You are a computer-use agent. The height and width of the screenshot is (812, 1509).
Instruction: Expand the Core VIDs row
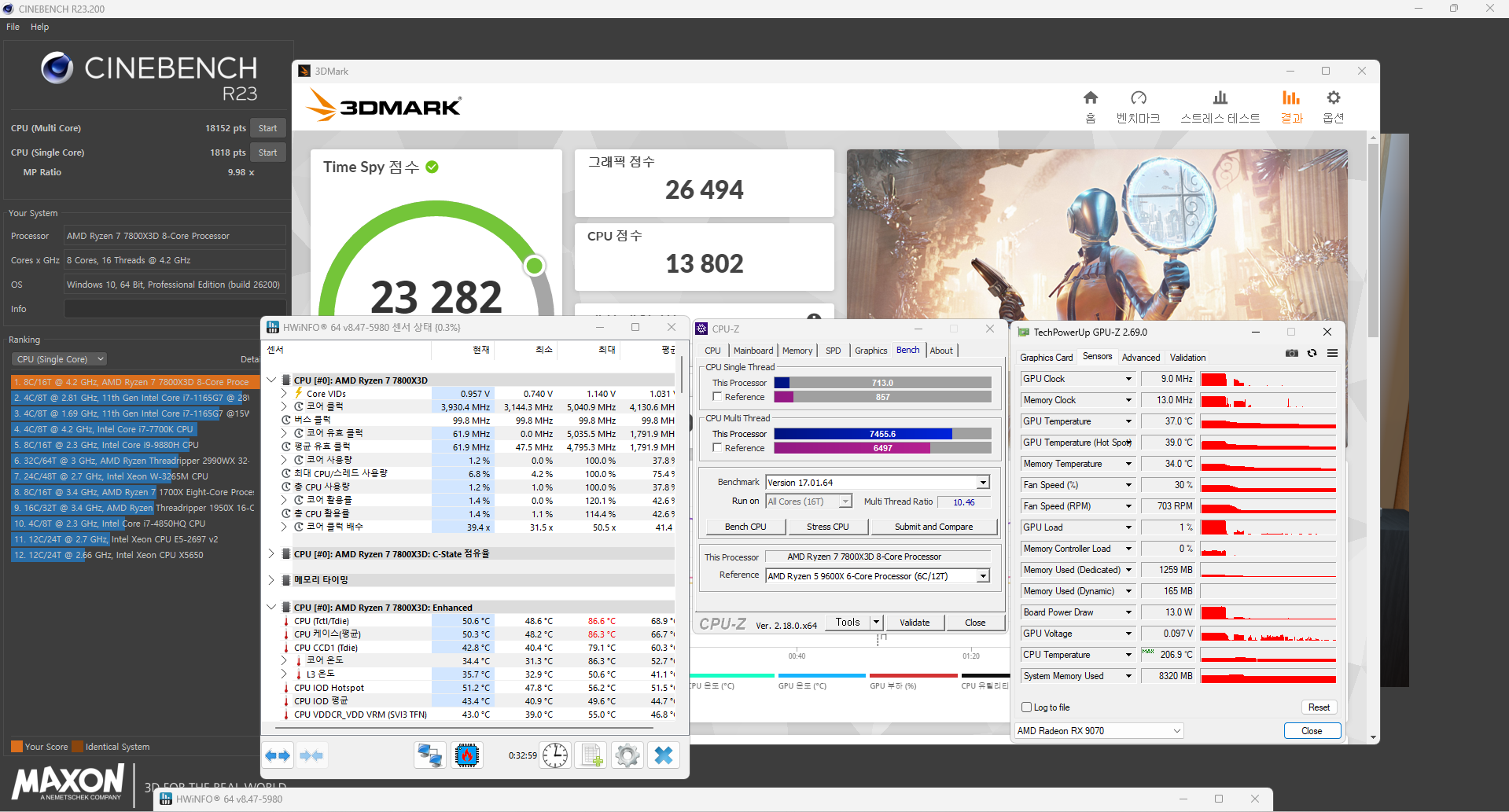click(x=285, y=394)
